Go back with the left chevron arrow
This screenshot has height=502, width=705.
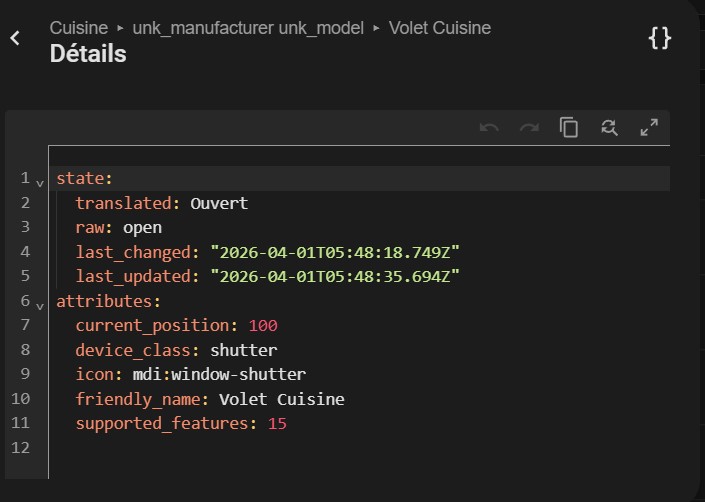coord(15,38)
